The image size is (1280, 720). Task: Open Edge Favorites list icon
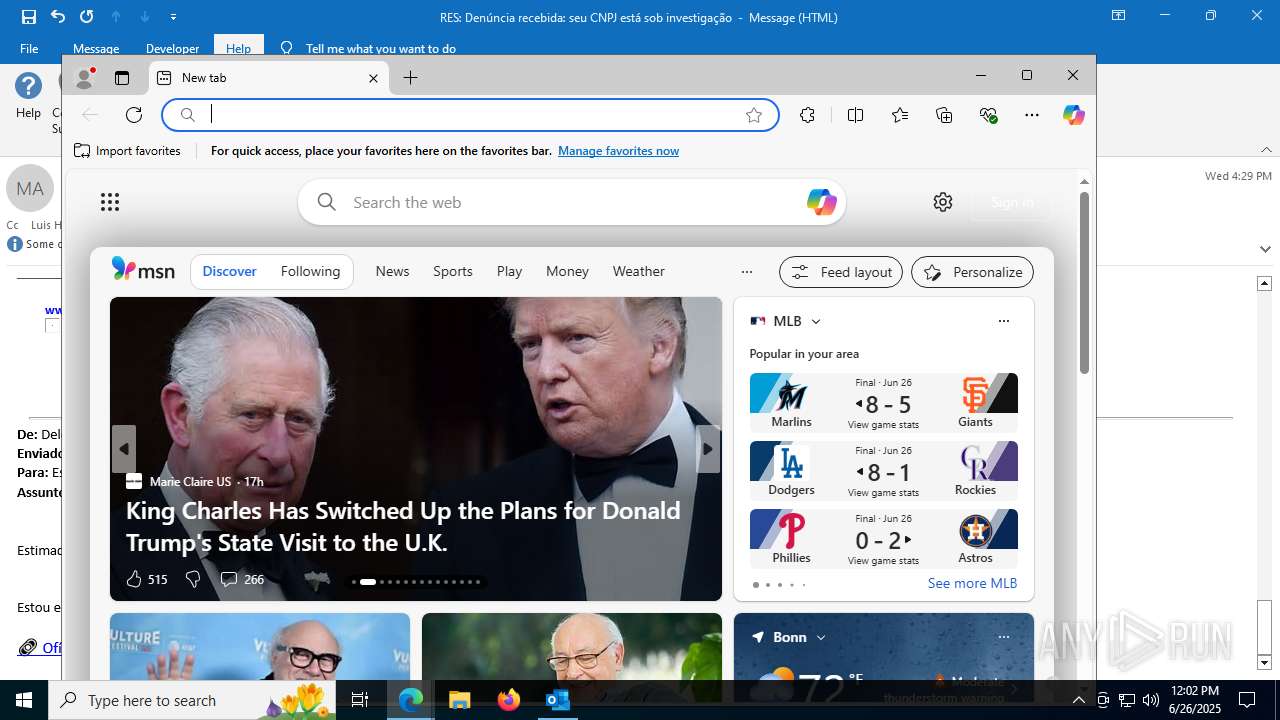[x=900, y=115]
